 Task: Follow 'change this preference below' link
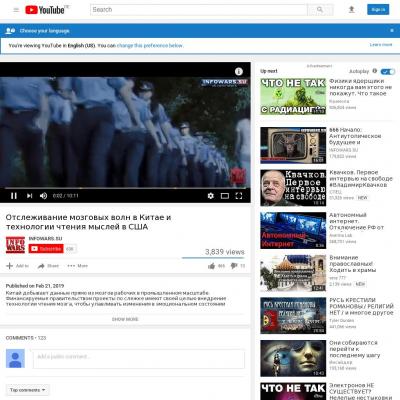150,45
